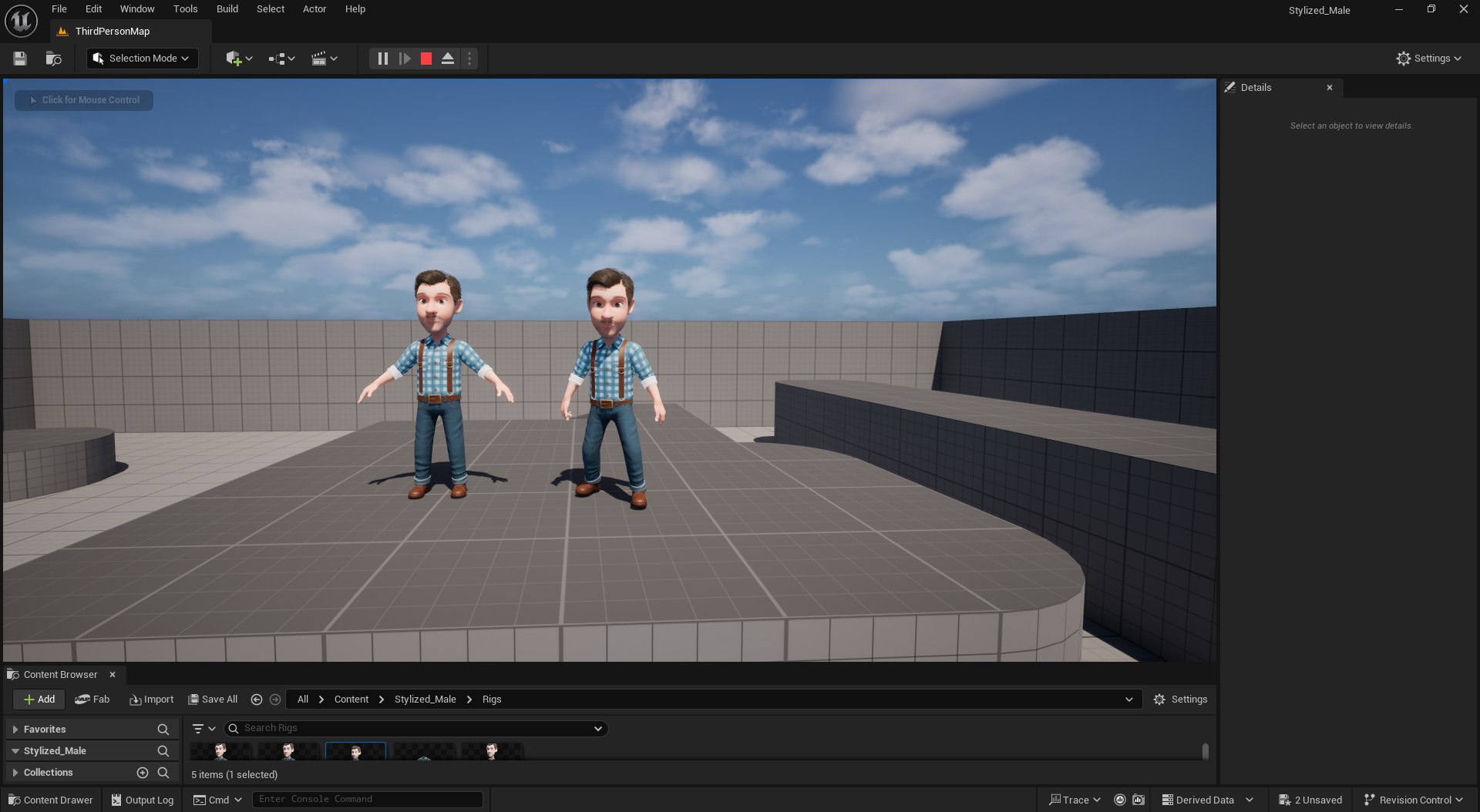Click the Enter Console Command field
1480x812 pixels.
tap(368, 800)
